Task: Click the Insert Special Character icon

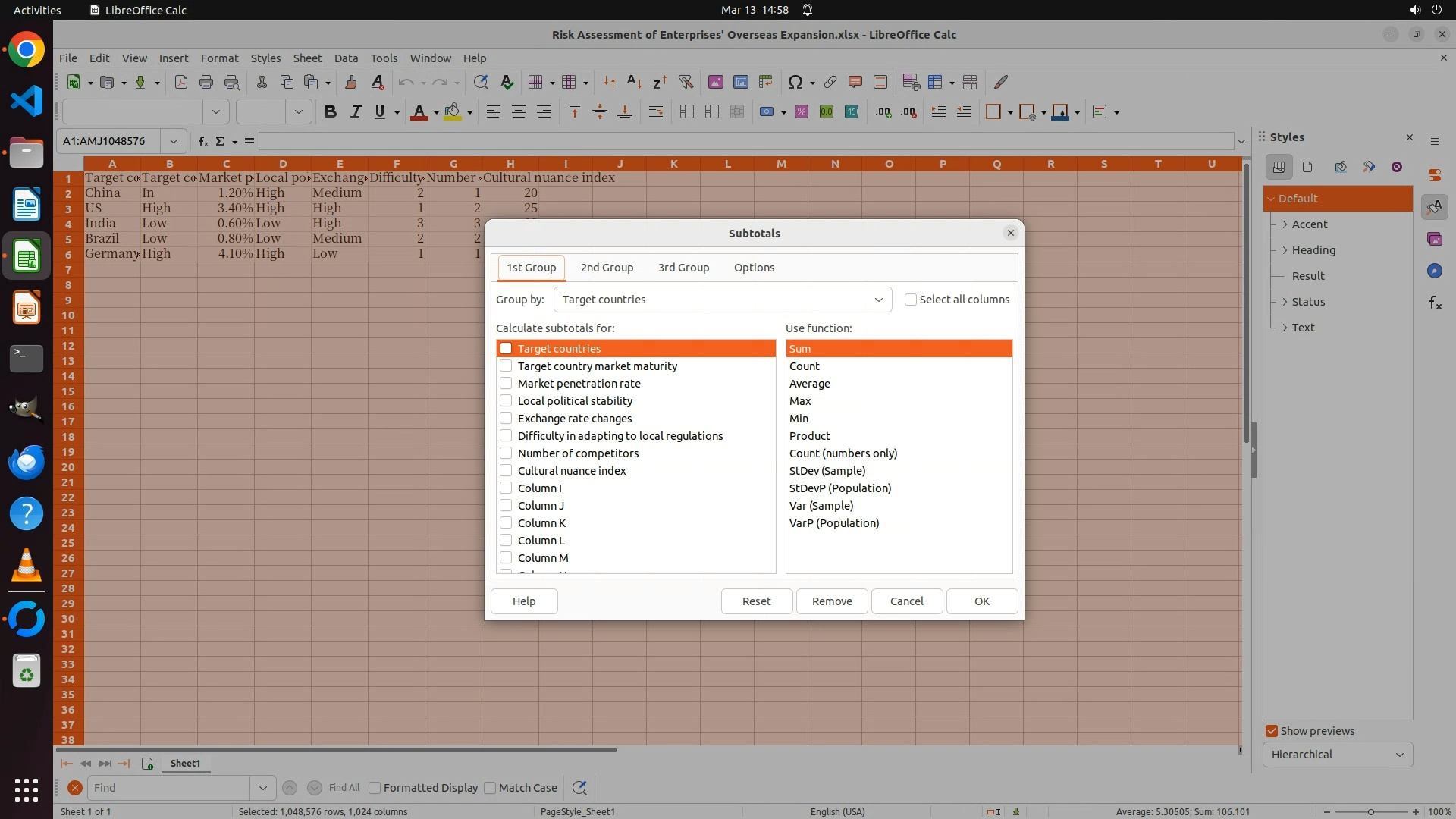Action: (795, 82)
